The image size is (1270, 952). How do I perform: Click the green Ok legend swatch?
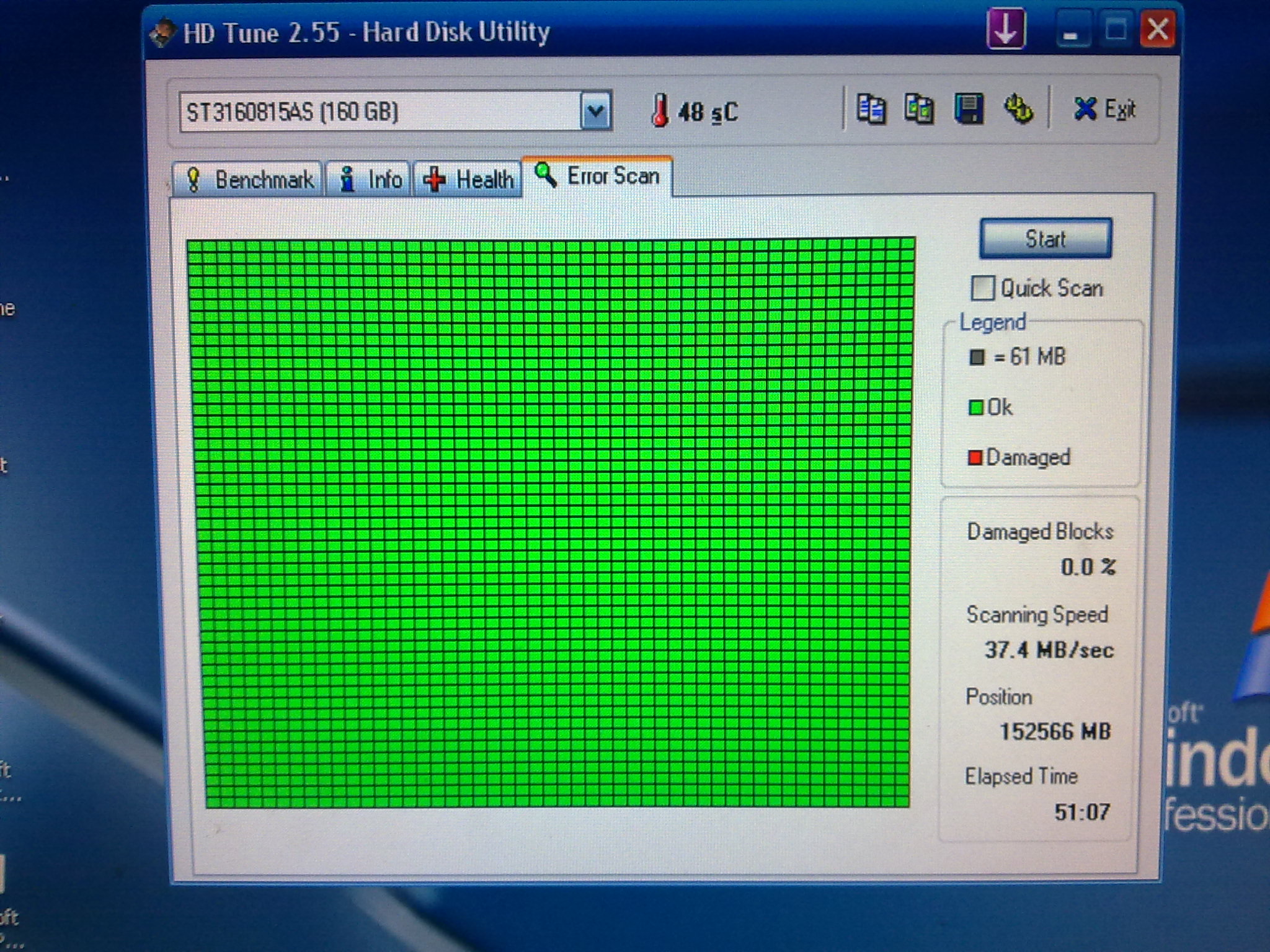pyautogui.click(x=975, y=408)
